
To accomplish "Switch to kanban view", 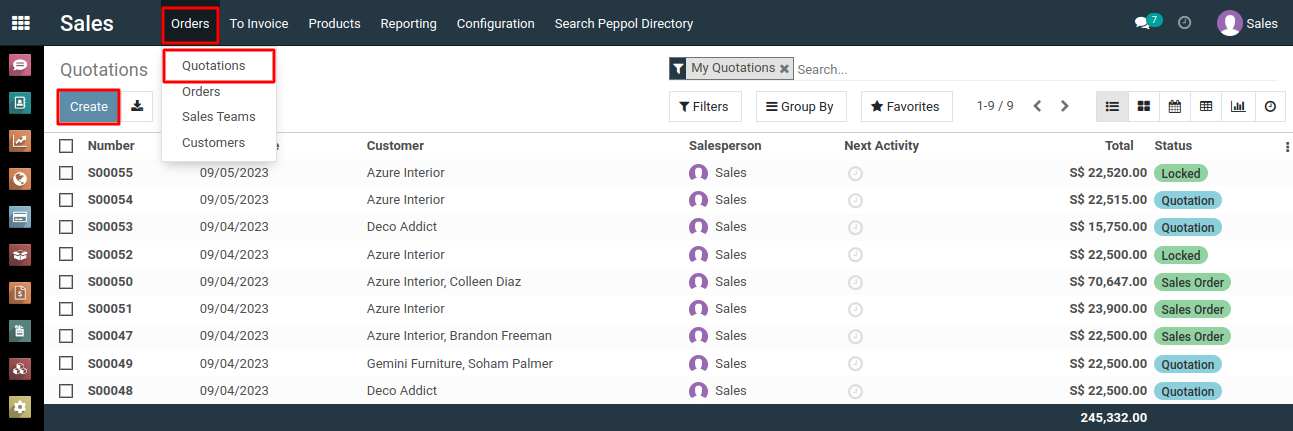I will pyautogui.click(x=1143, y=106).
